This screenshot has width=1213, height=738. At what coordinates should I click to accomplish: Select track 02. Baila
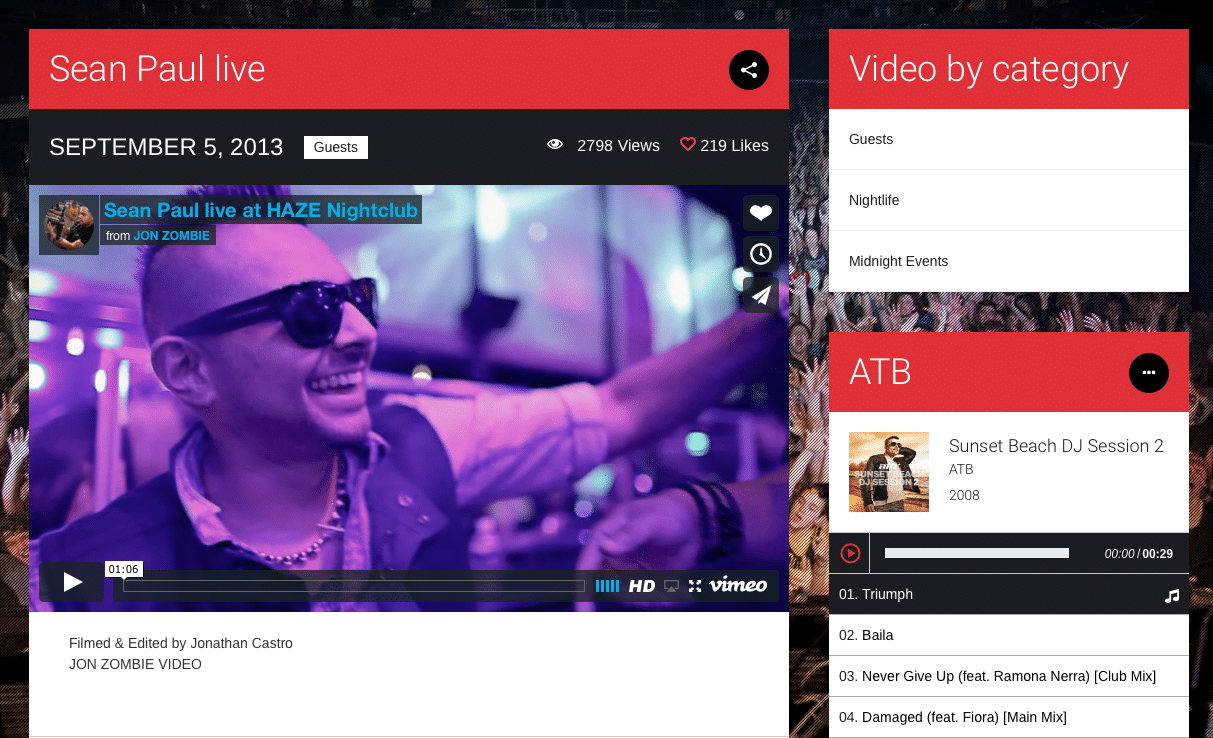[1009, 635]
